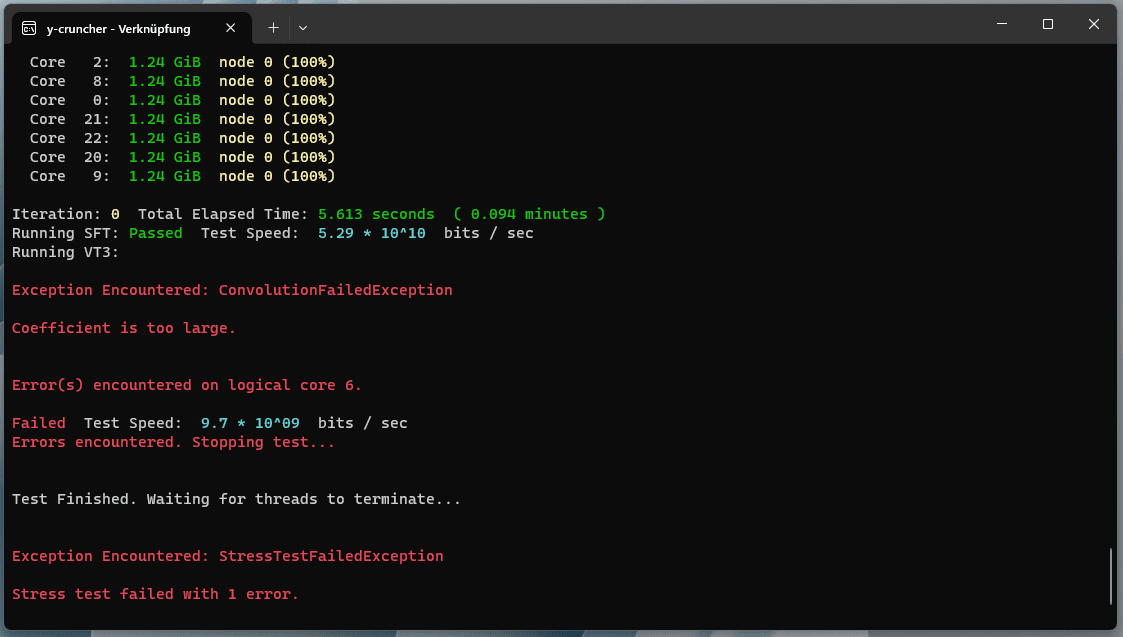Click the 'Test Finished. Waiting for threads' line
Viewport: 1123px width, 637px height.
(x=236, y=499)
